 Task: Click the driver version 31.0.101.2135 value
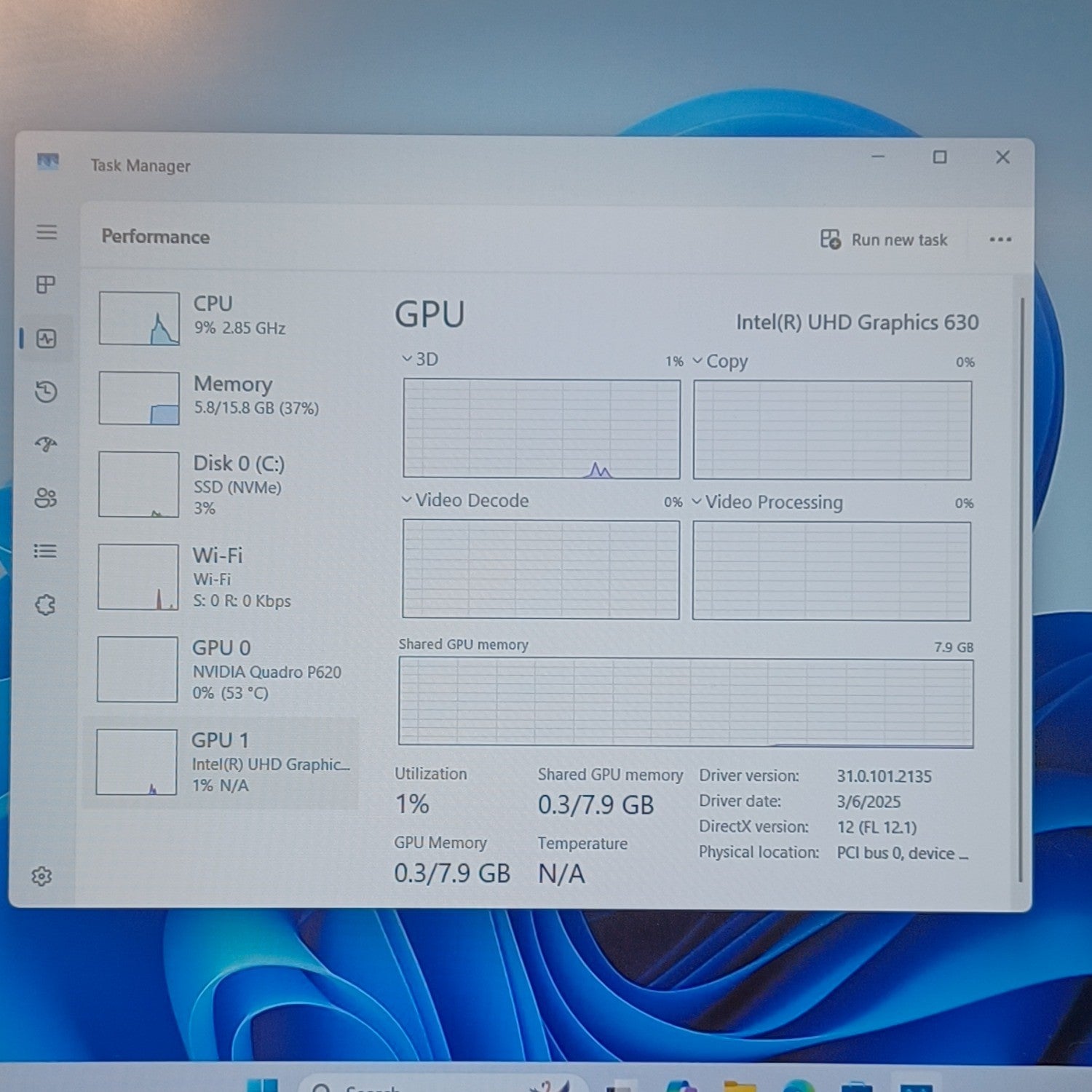tap(884, 776)
